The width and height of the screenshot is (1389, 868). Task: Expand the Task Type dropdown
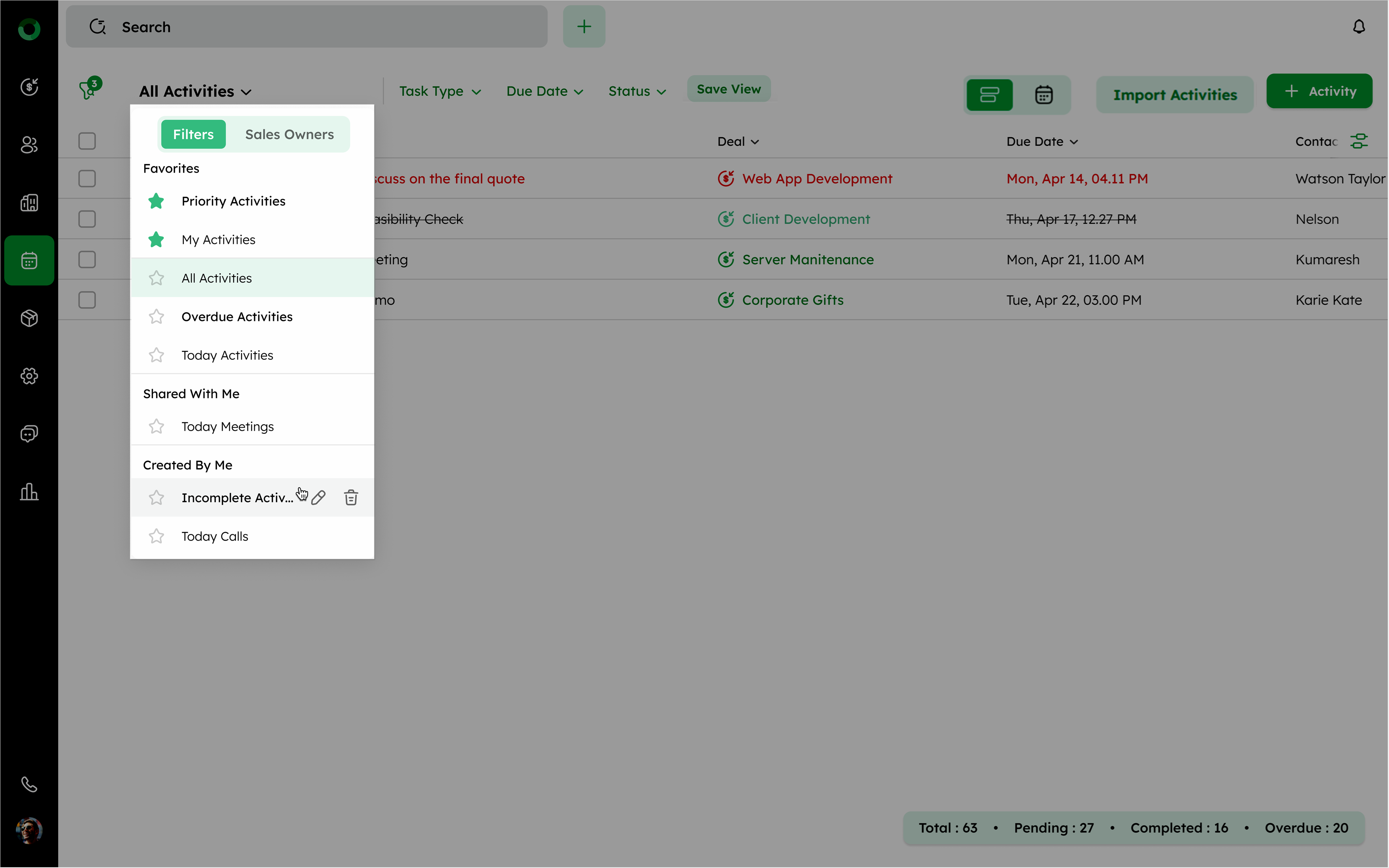coord(439,91)
